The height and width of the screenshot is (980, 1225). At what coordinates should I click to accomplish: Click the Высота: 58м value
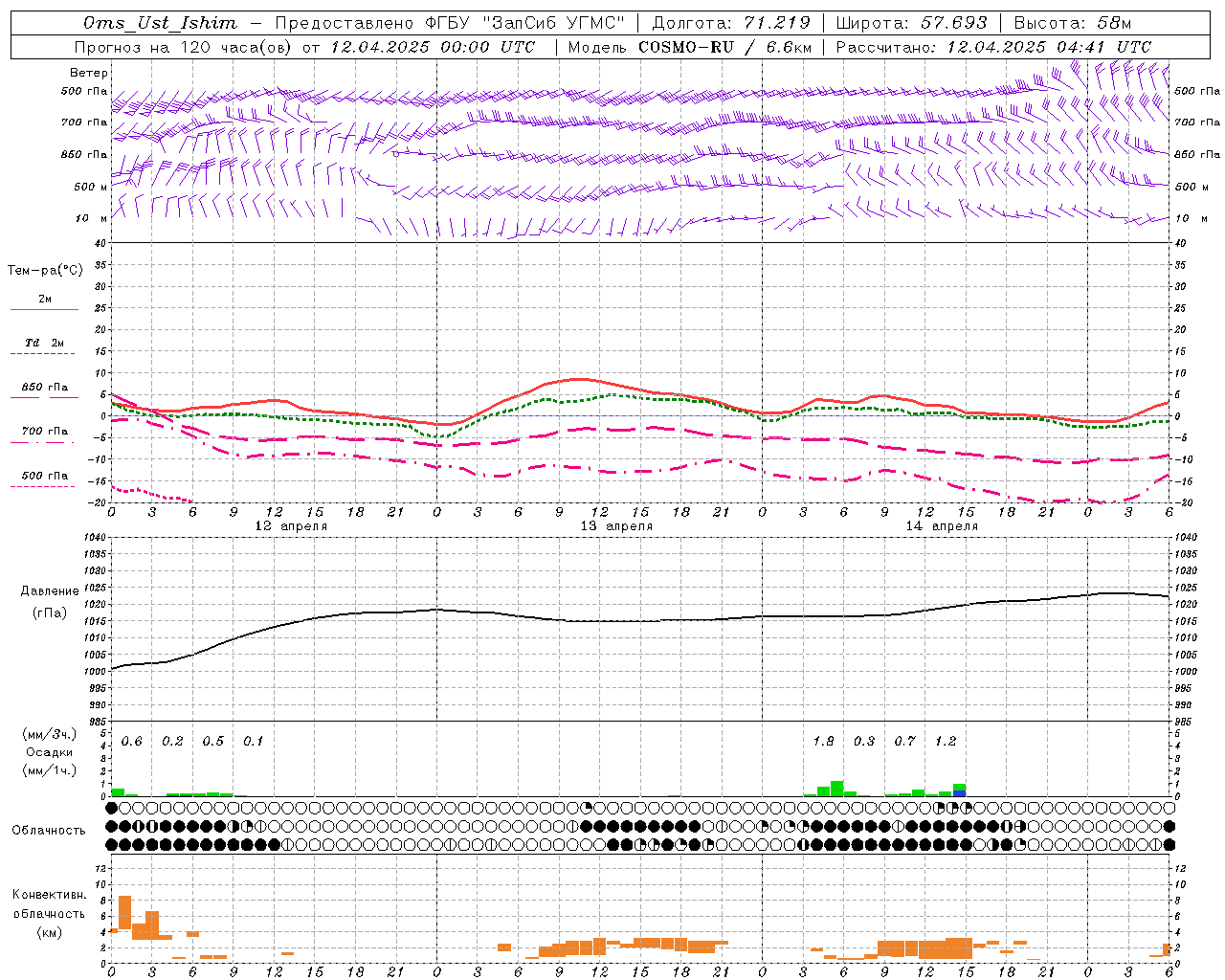pos(1073,23)
